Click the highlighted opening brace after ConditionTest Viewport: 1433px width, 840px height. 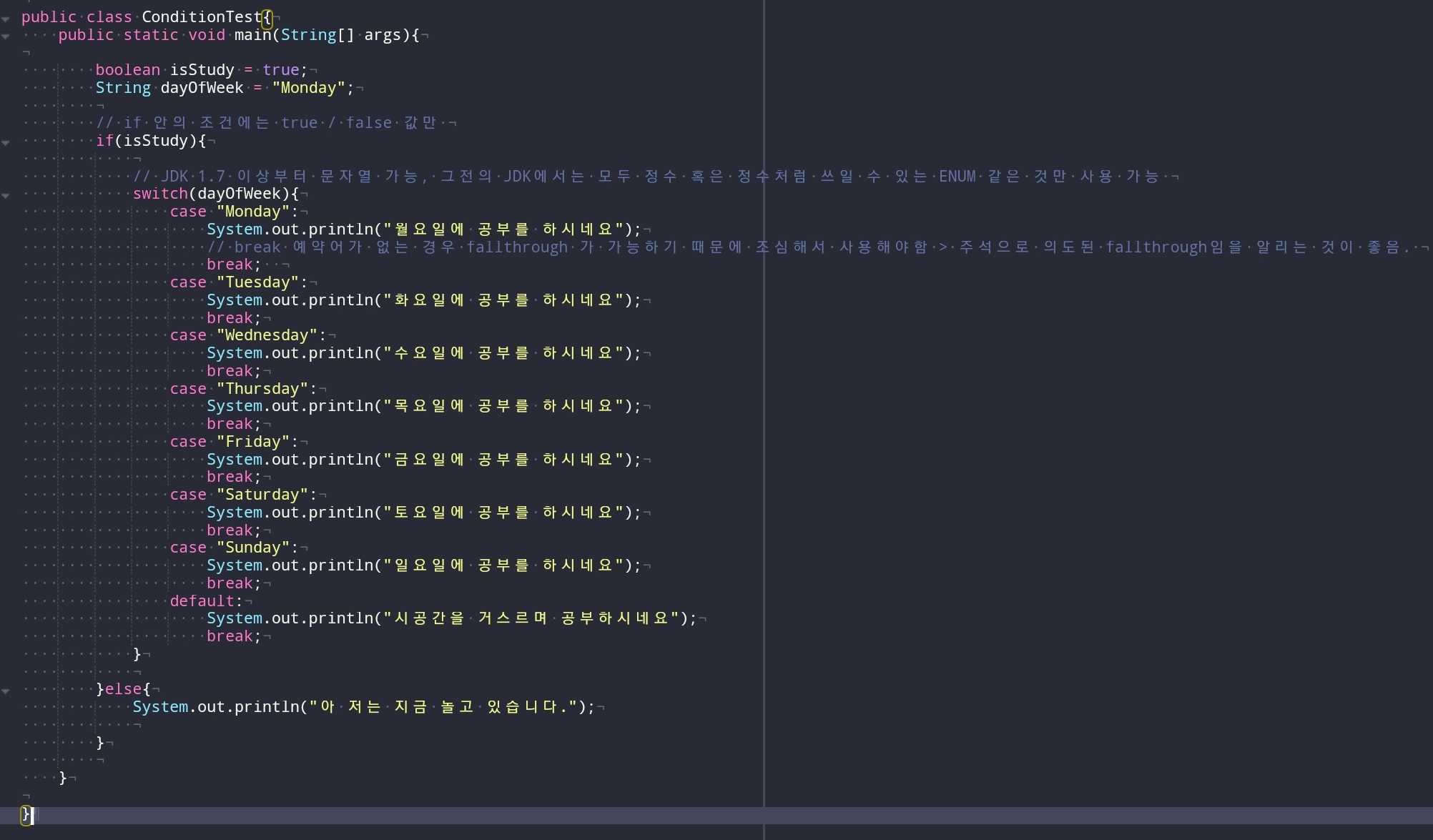[267, 17]
